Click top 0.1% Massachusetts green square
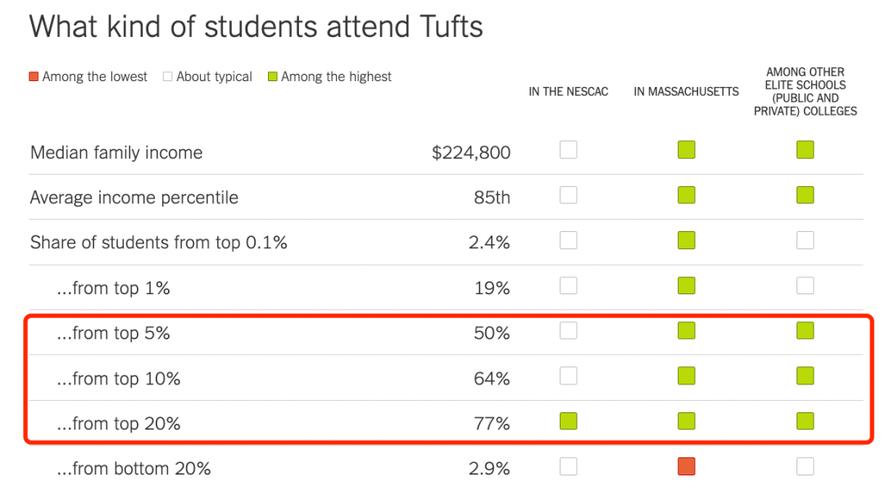 pyautogui.click(x=686, y=240)
